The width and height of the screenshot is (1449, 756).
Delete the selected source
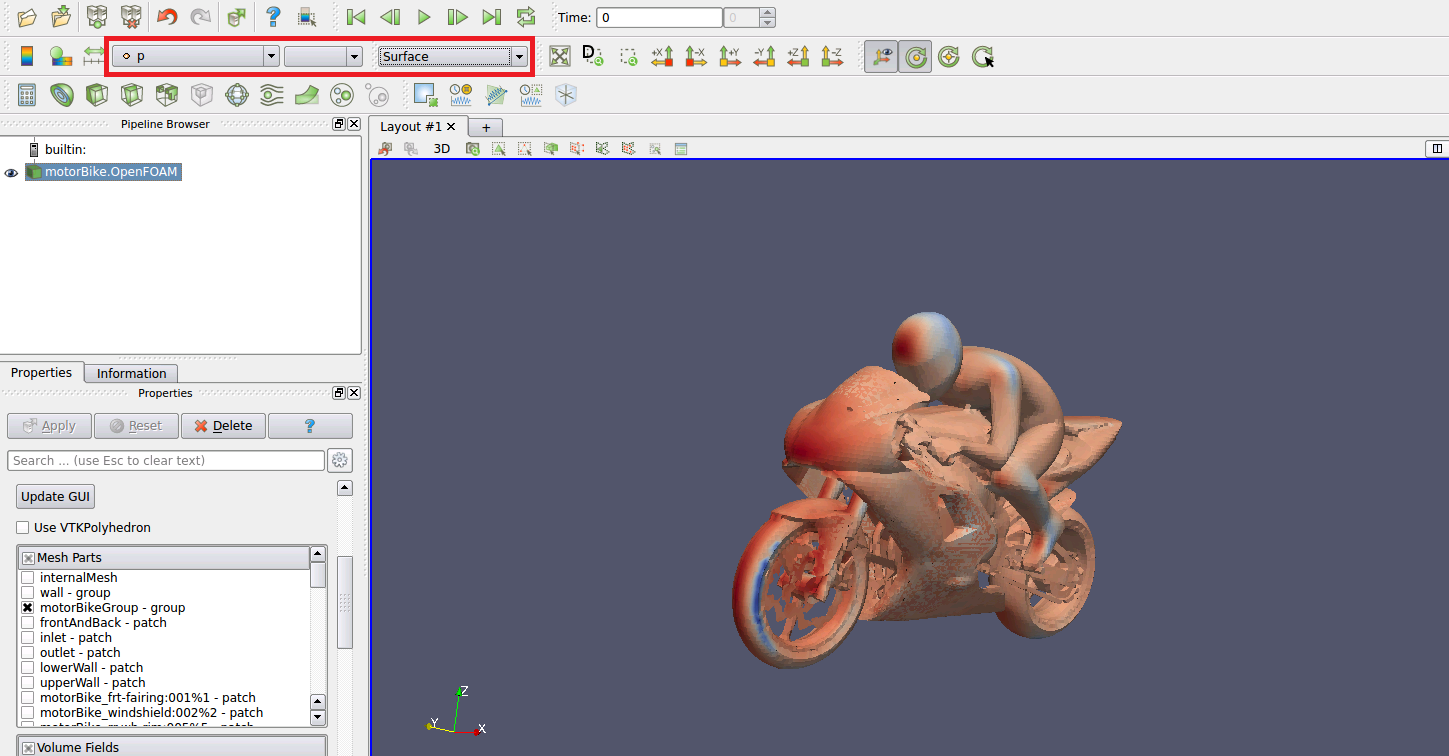tap(223, 426)
